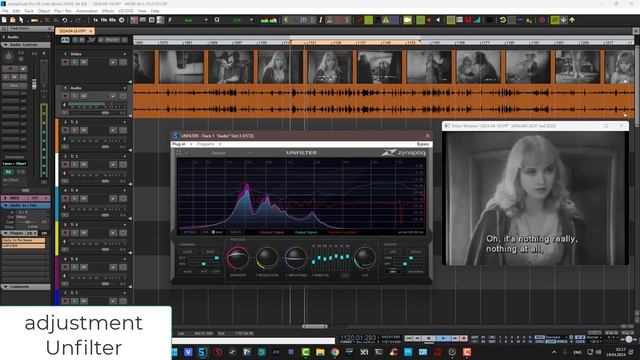
Task: Click the f-Resolution knob in Unfilter
Action: click(x=267, y=258)
